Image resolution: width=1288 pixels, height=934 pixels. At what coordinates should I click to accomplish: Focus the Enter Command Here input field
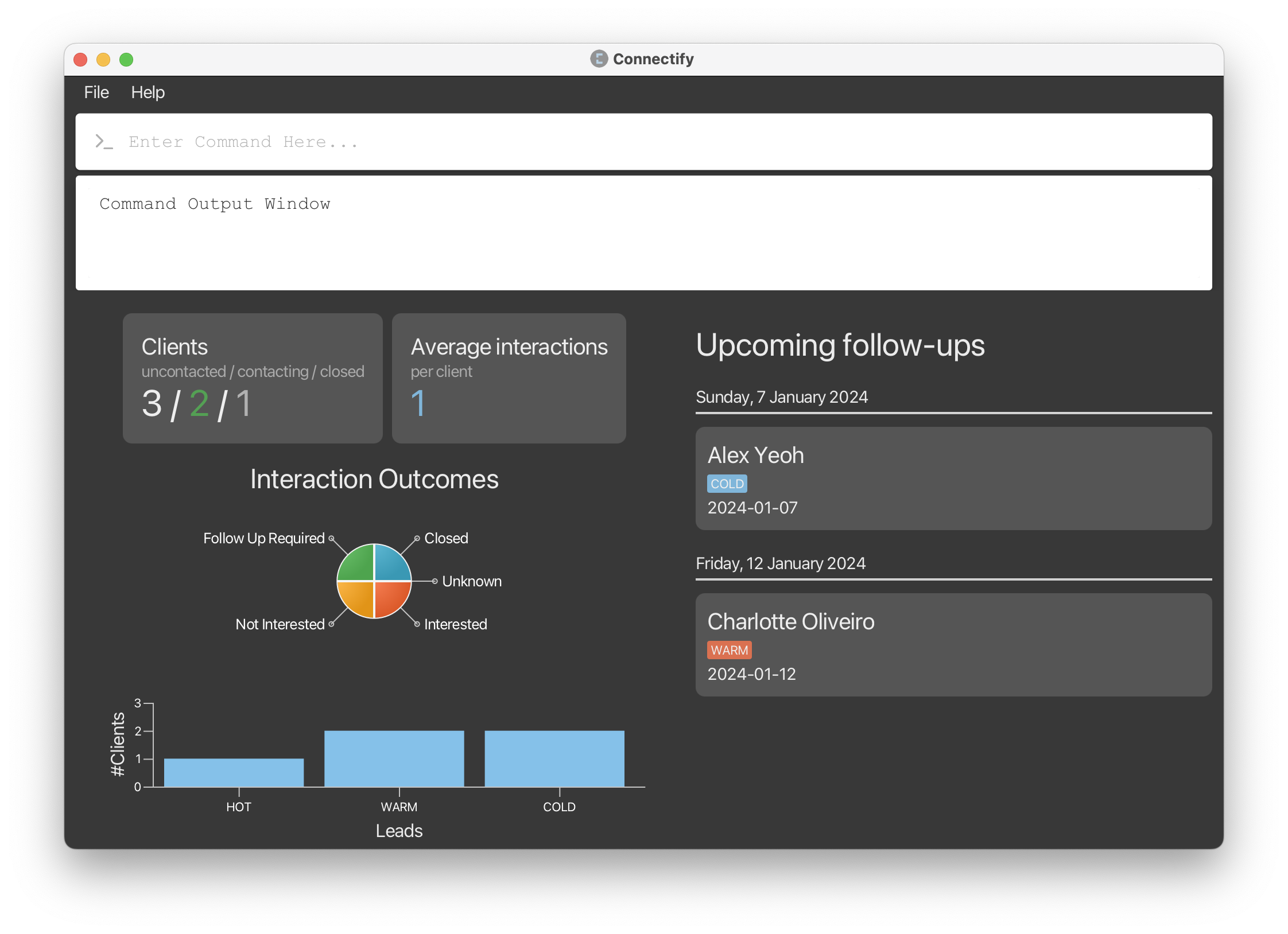[x=643, y=142]
